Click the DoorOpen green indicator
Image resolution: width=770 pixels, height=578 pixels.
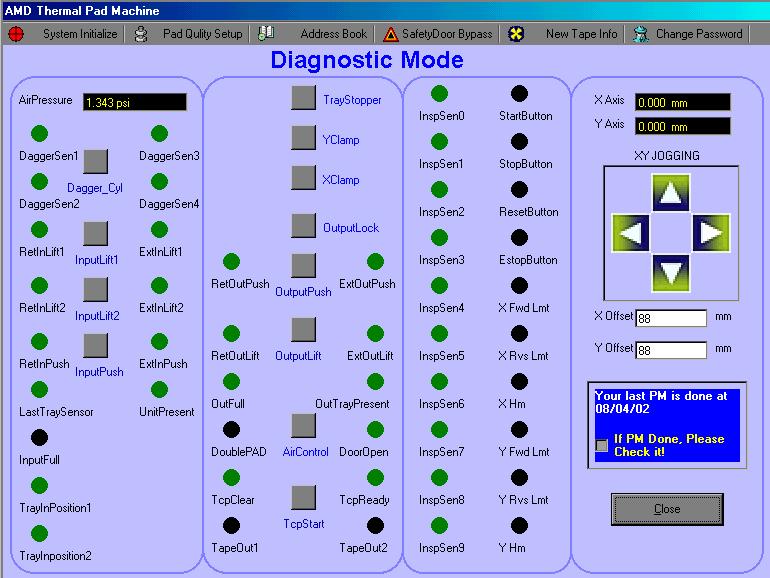pyautogui.click(x=375, y=429)
